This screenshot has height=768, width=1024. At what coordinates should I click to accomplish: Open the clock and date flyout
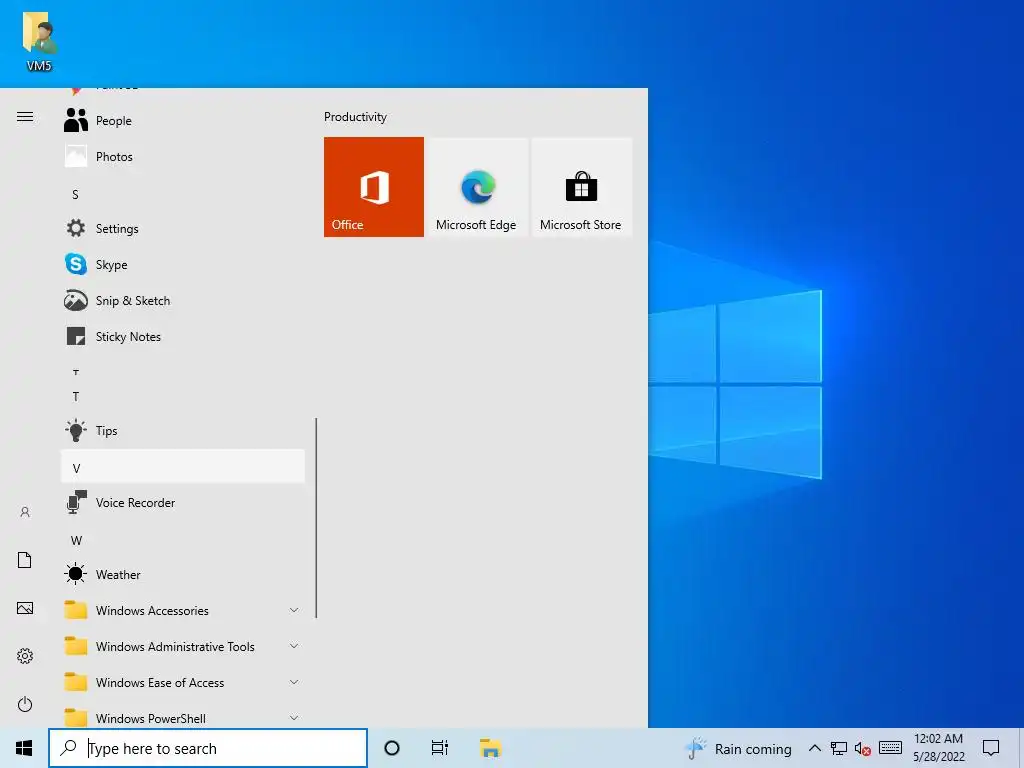(x=938, y=748)
